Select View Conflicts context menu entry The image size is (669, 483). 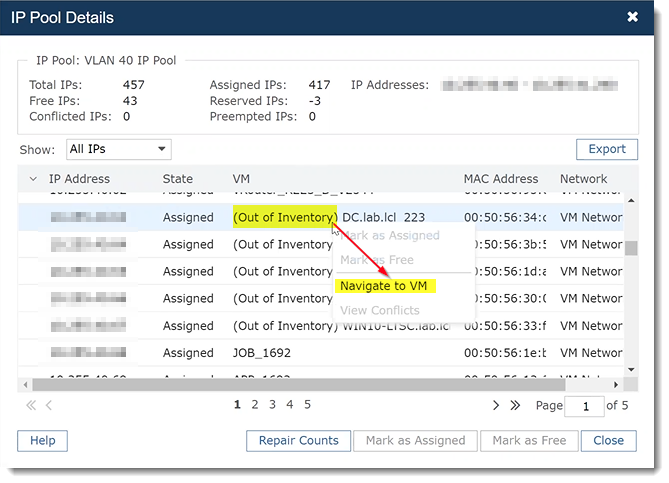tap(380, 310)
